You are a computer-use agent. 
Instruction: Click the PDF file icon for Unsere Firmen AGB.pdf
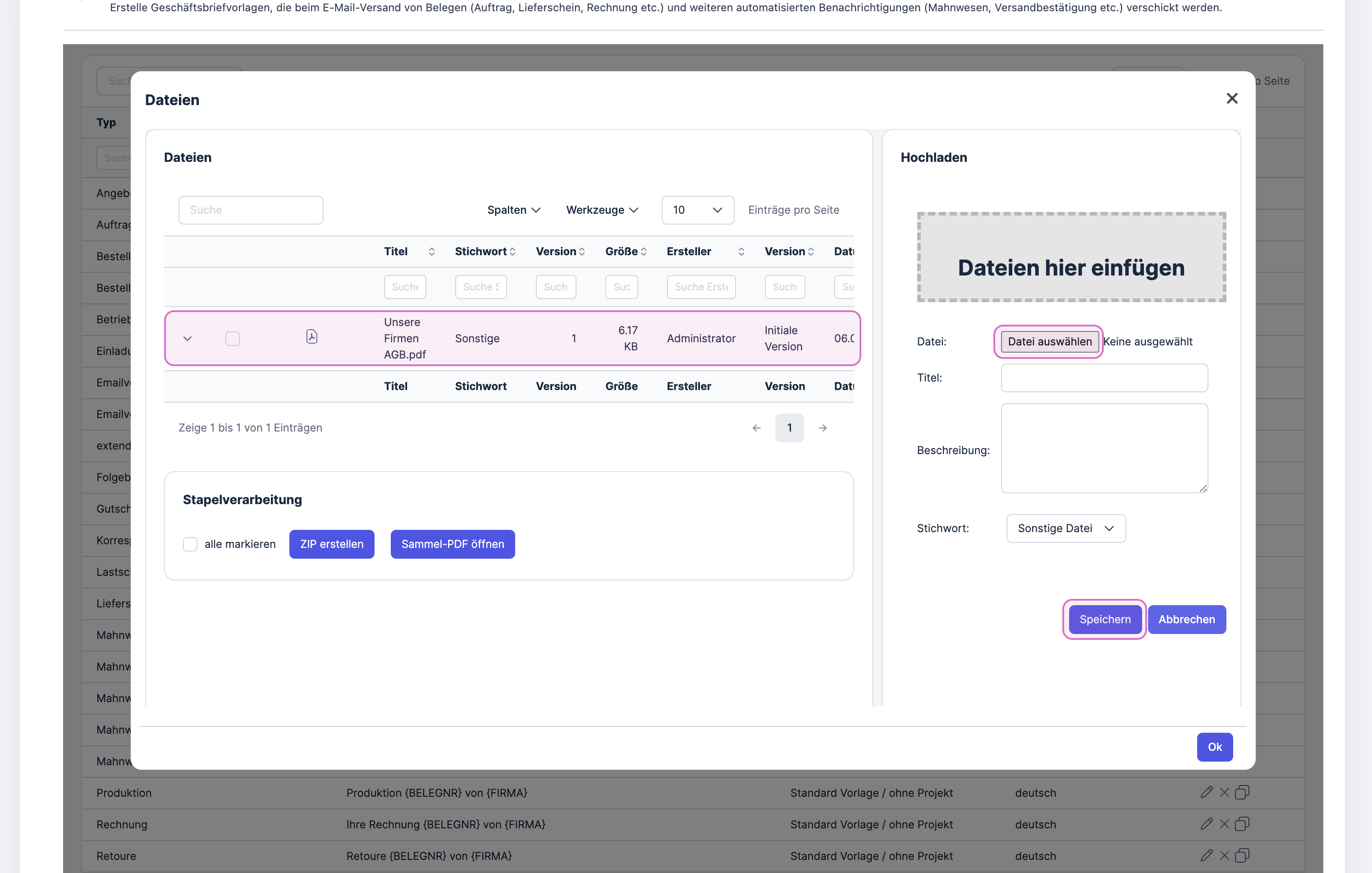pos(311,337)
